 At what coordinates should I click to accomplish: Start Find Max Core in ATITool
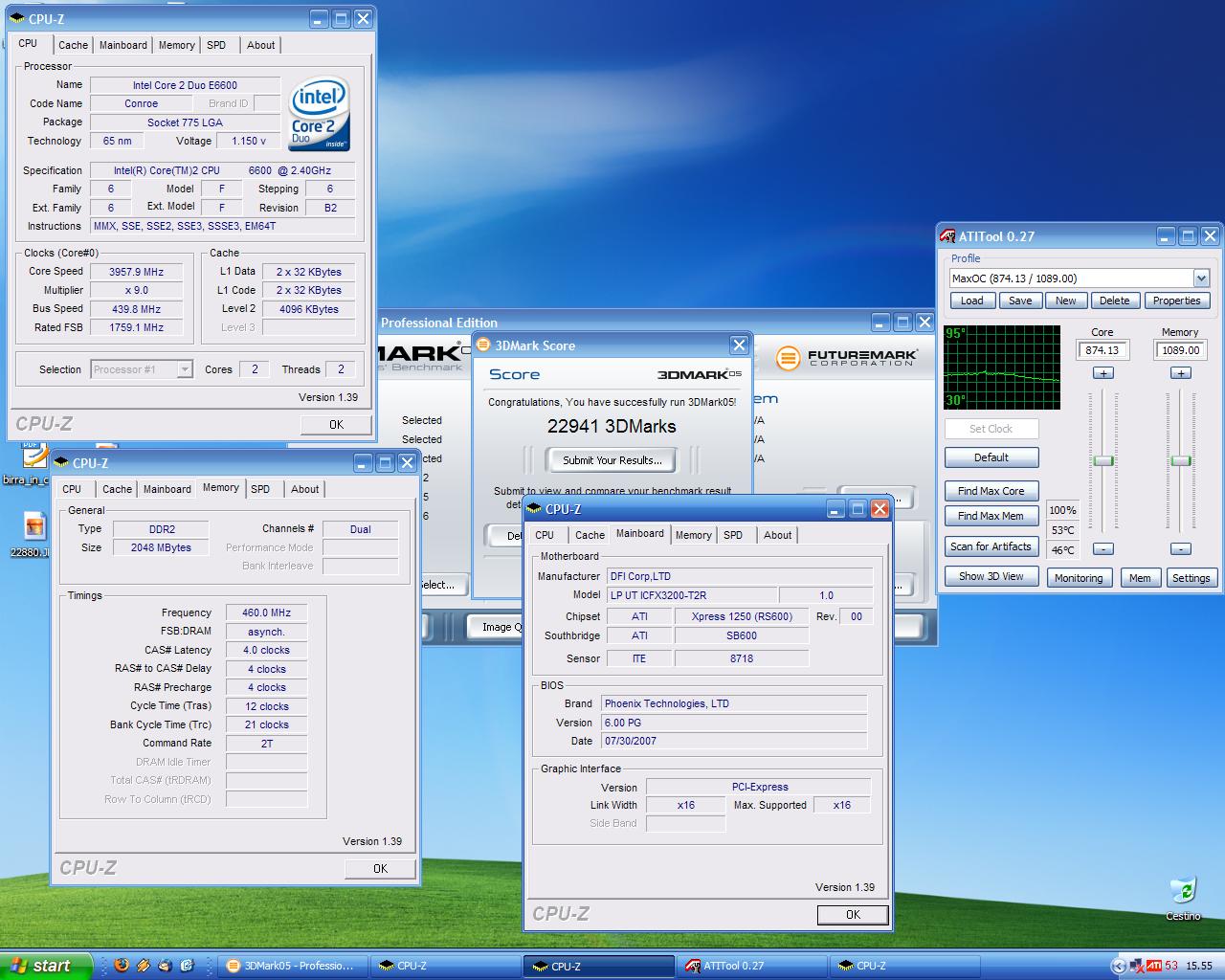(x=991, y=491)
